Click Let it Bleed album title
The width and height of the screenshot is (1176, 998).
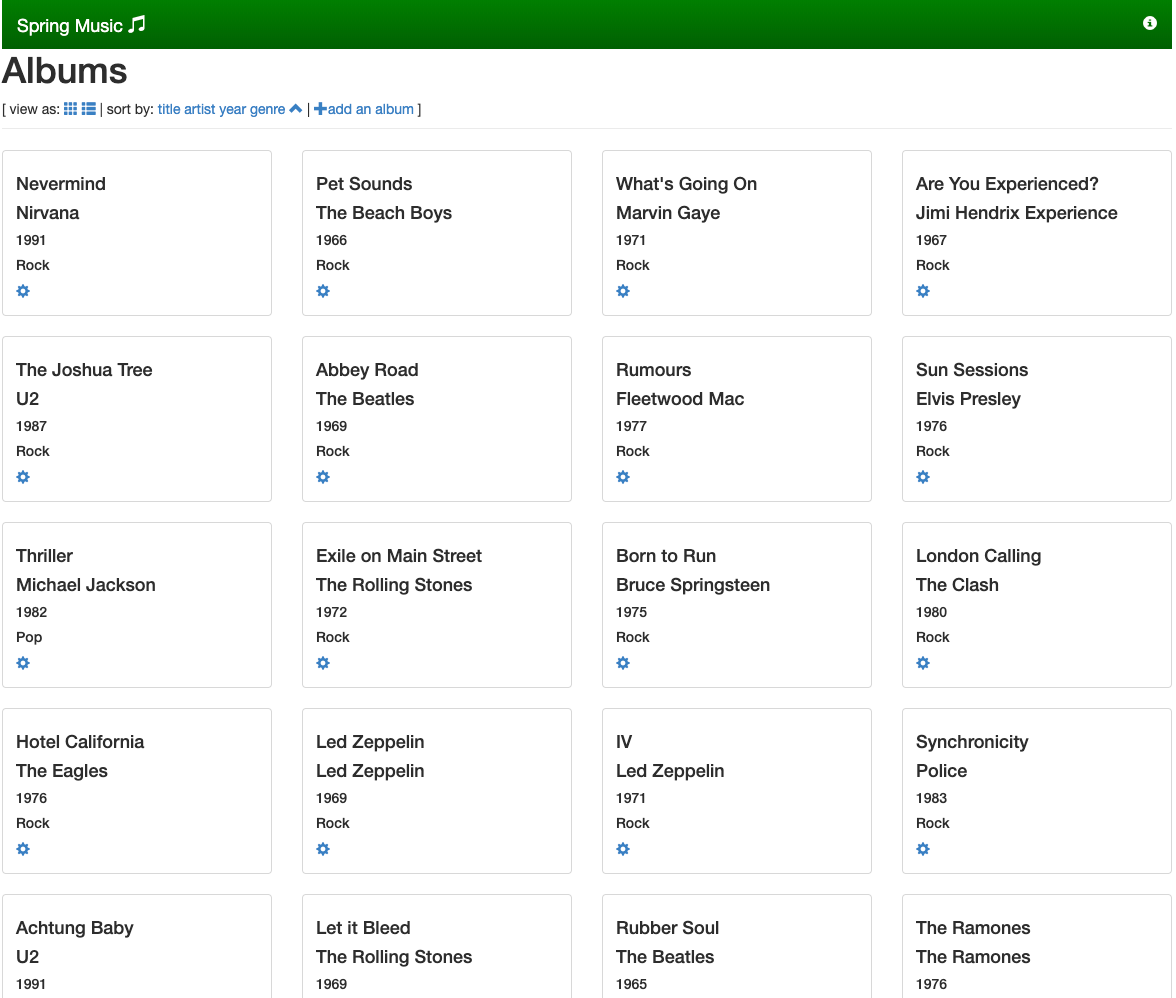coord(364,928)
